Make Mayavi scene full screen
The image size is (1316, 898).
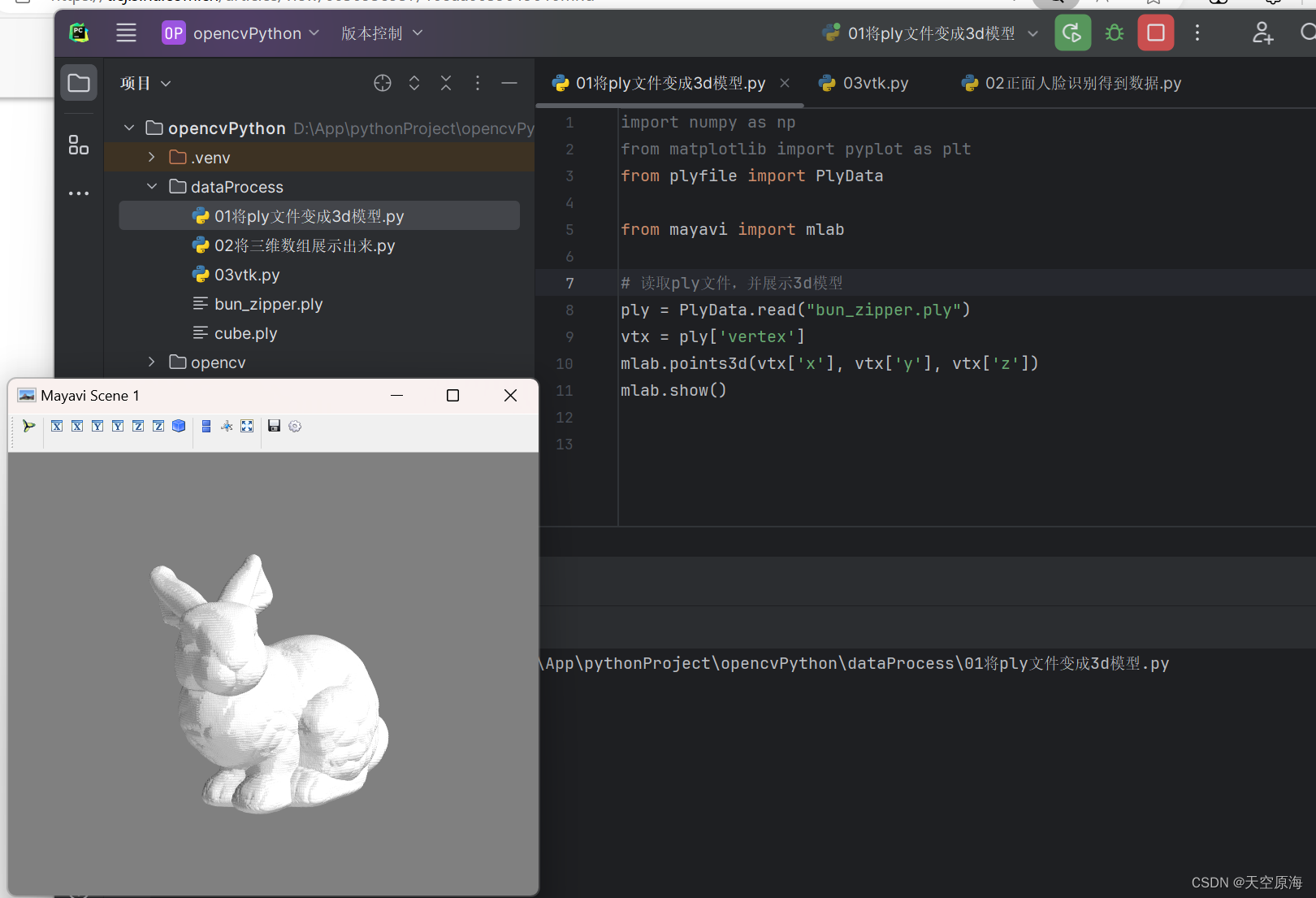(x=247, y=426)
